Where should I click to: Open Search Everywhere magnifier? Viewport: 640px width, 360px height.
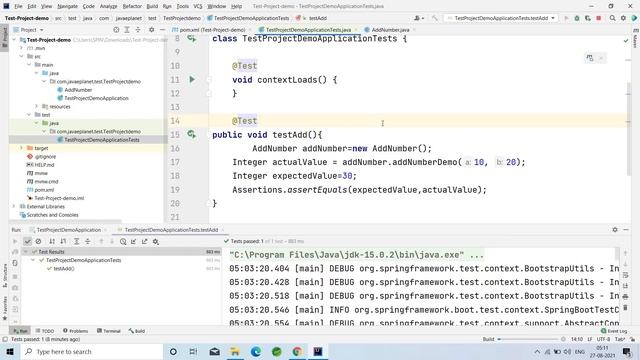[x=612, y=18]
